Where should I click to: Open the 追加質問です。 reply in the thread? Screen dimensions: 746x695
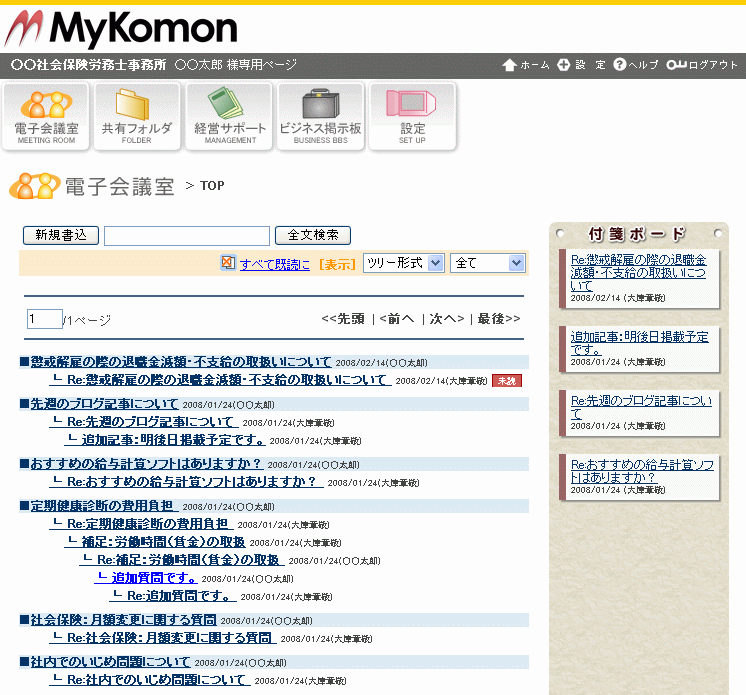coord(155,578)
